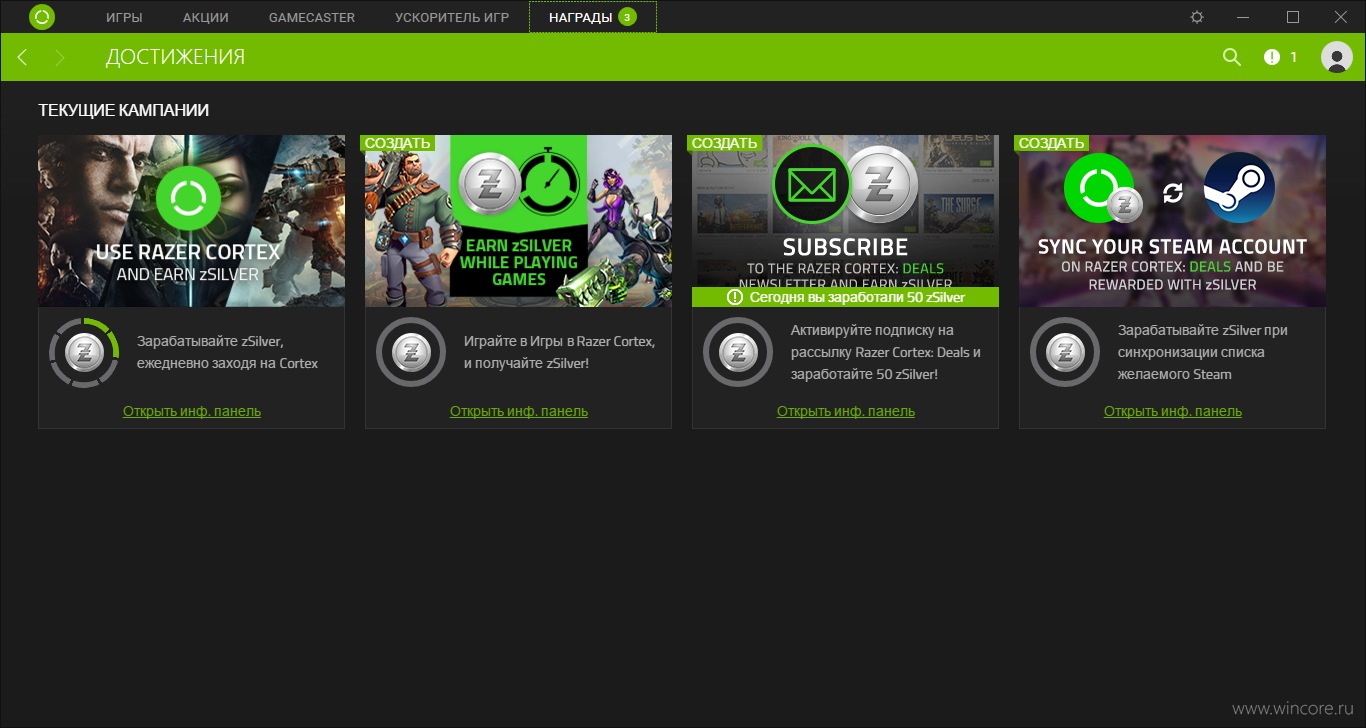Viewport: 1366px width, 728px height.
Task: Click zSilver coin ring in Steam sync card
Action: click(x=1065, y=352)
